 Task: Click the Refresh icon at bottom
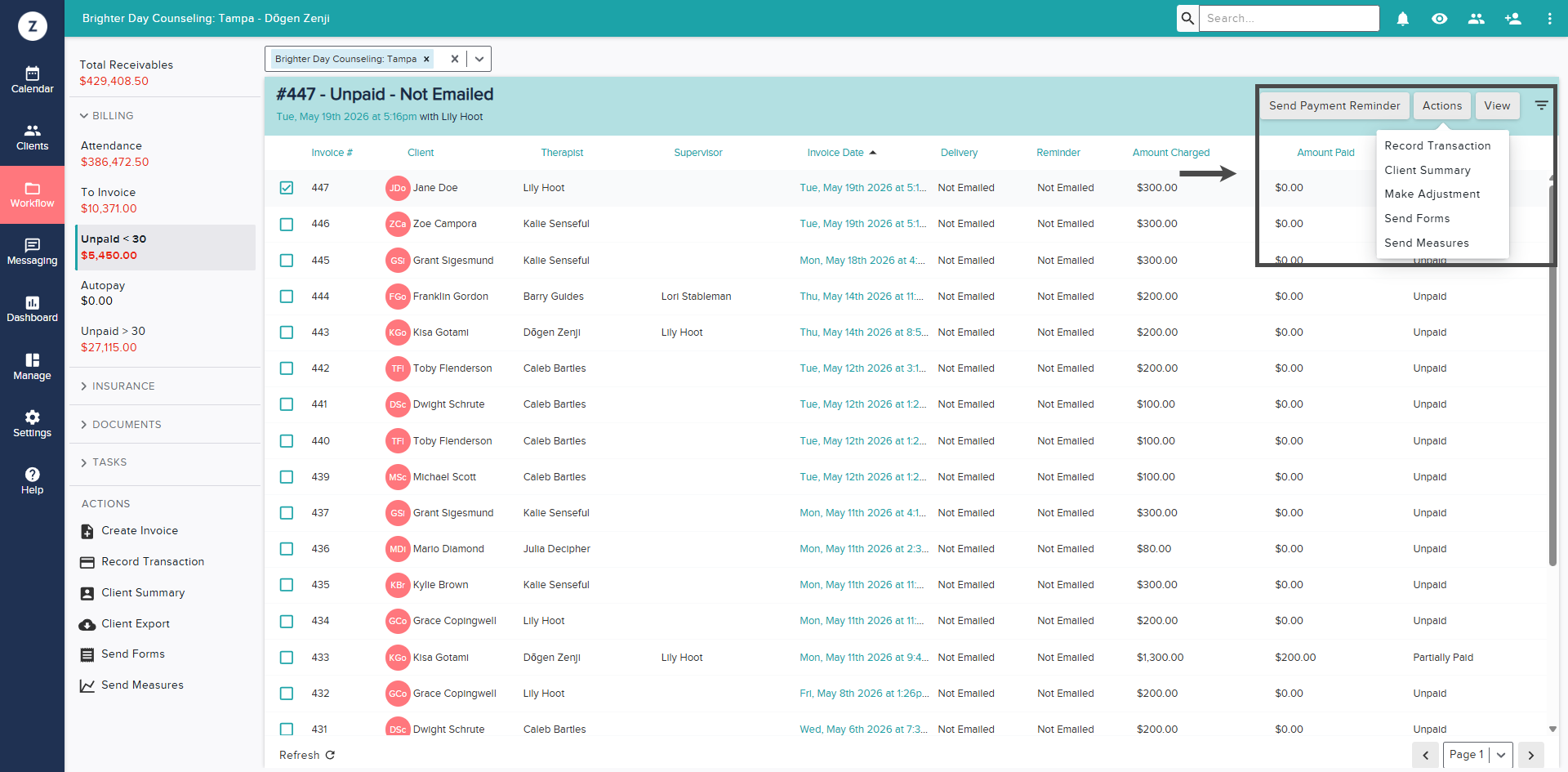(330, 755)
